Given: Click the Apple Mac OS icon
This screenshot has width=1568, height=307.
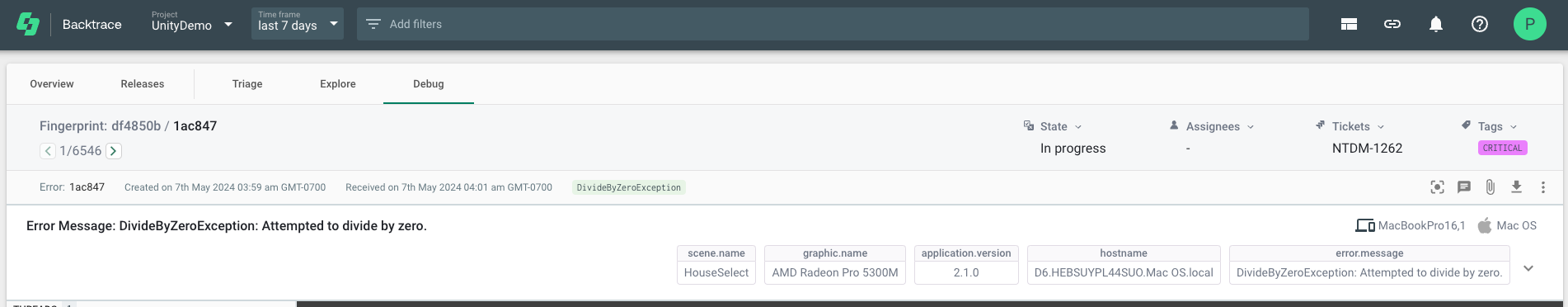Looking at the screenshot, I should point(1485,225).
